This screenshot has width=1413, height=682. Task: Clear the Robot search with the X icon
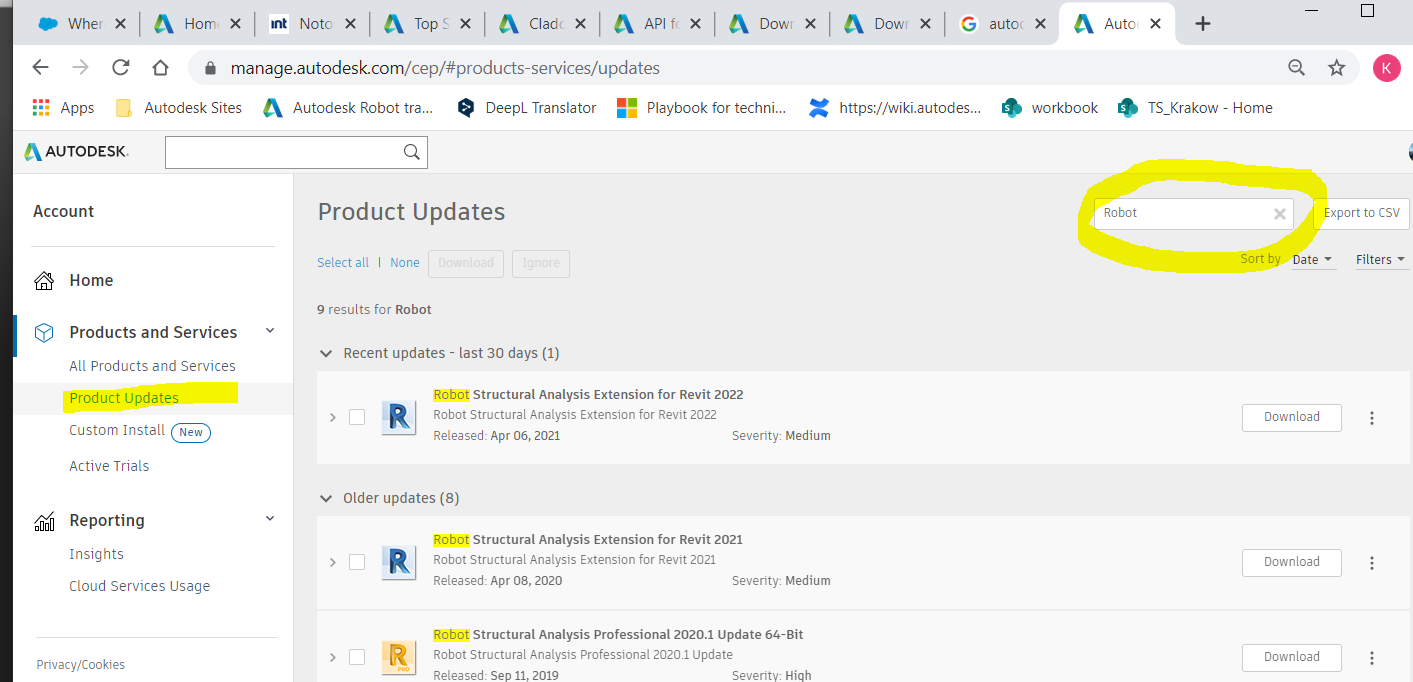[1279, 213]
